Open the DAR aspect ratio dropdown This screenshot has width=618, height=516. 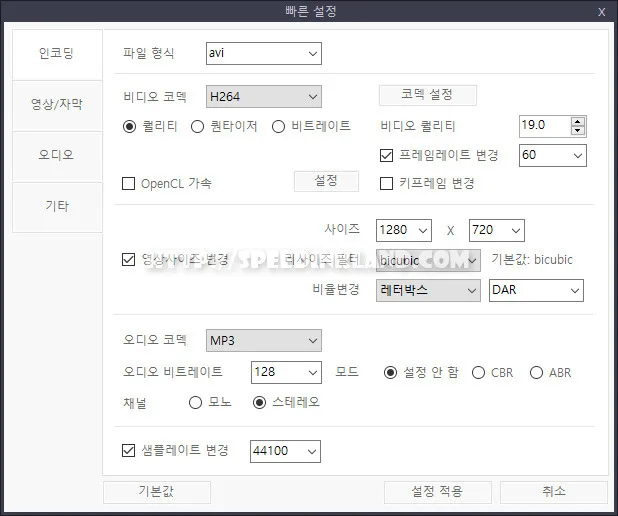pyautogui.click(x=536, y=291)
